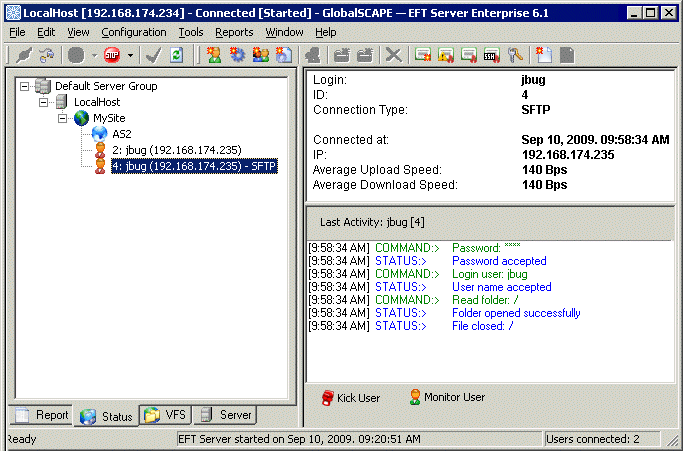Screen dimensions: 683x451
Task: Select AS2 tree item under MySite
Action: (x=122, y=134)
